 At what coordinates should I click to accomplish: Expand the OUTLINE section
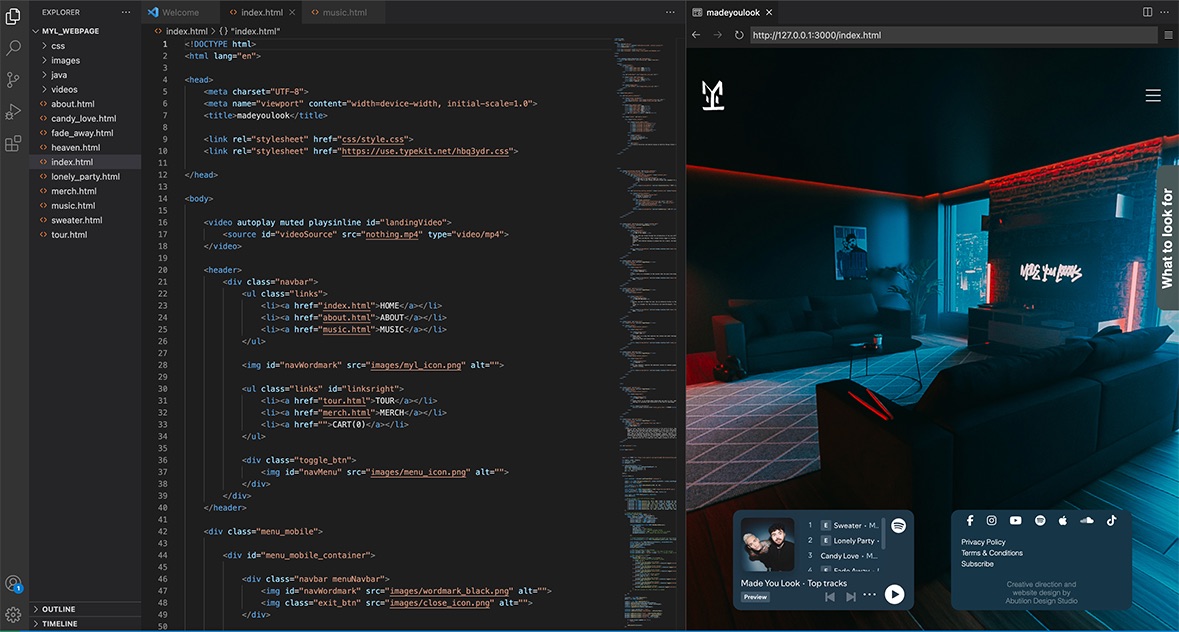(x=58, y=609)
